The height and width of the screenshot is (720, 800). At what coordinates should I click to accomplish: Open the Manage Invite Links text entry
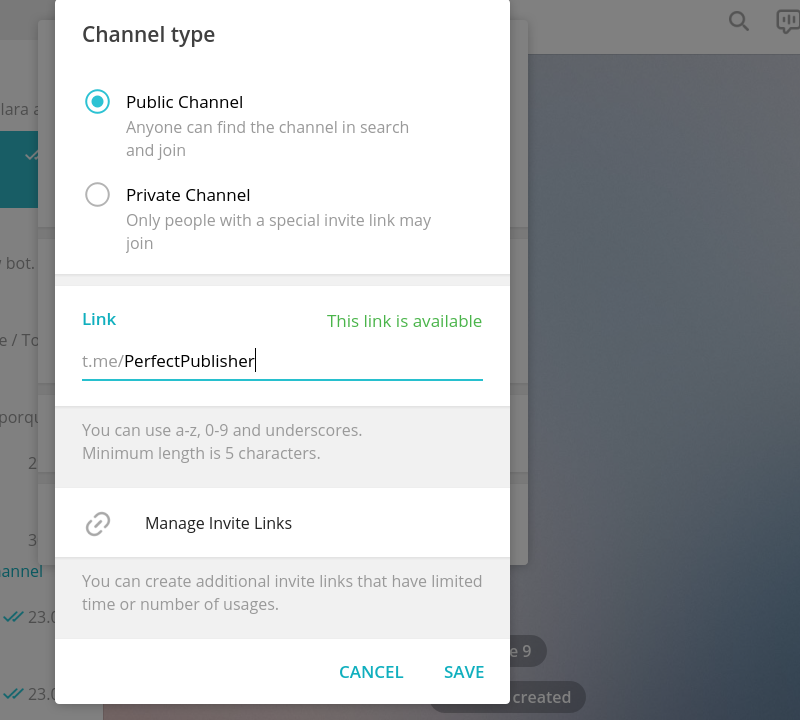tap(218, 524)
